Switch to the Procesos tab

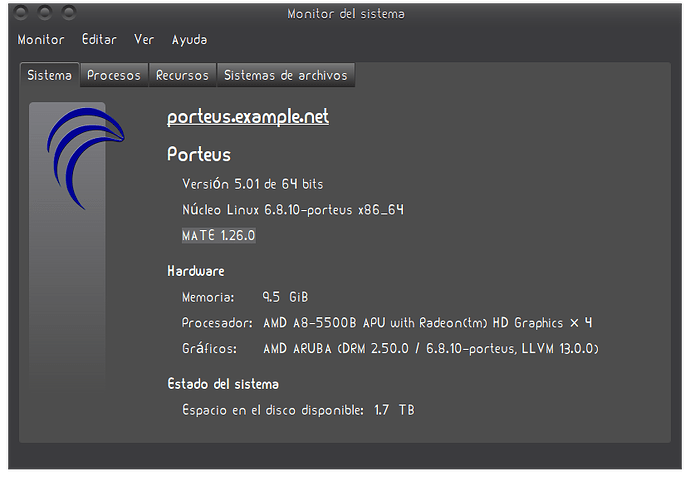click(114, 75)
